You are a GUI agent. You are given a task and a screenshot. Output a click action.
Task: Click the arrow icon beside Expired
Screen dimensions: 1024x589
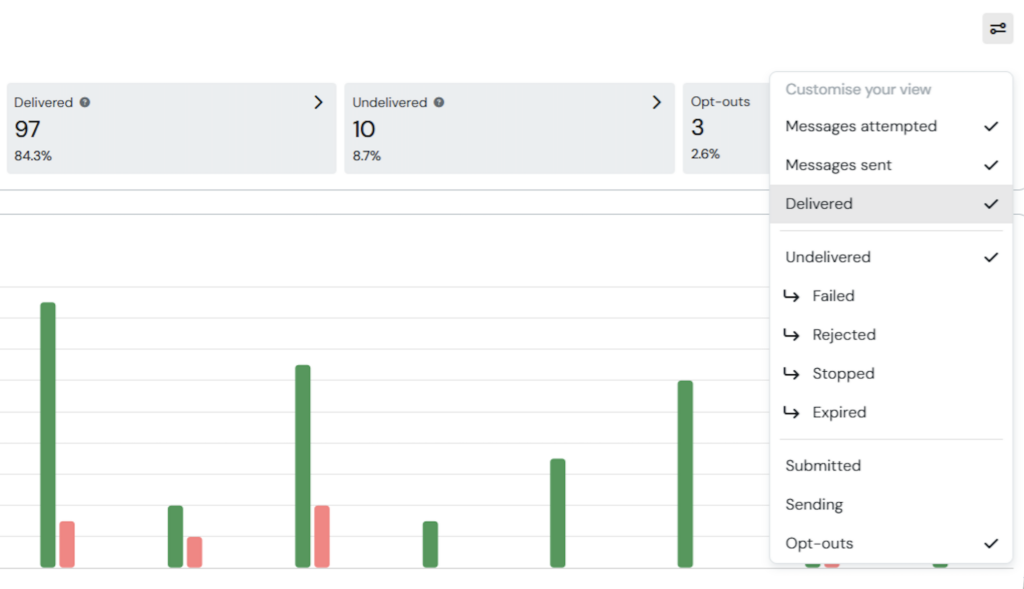click(x=791, y=412)
